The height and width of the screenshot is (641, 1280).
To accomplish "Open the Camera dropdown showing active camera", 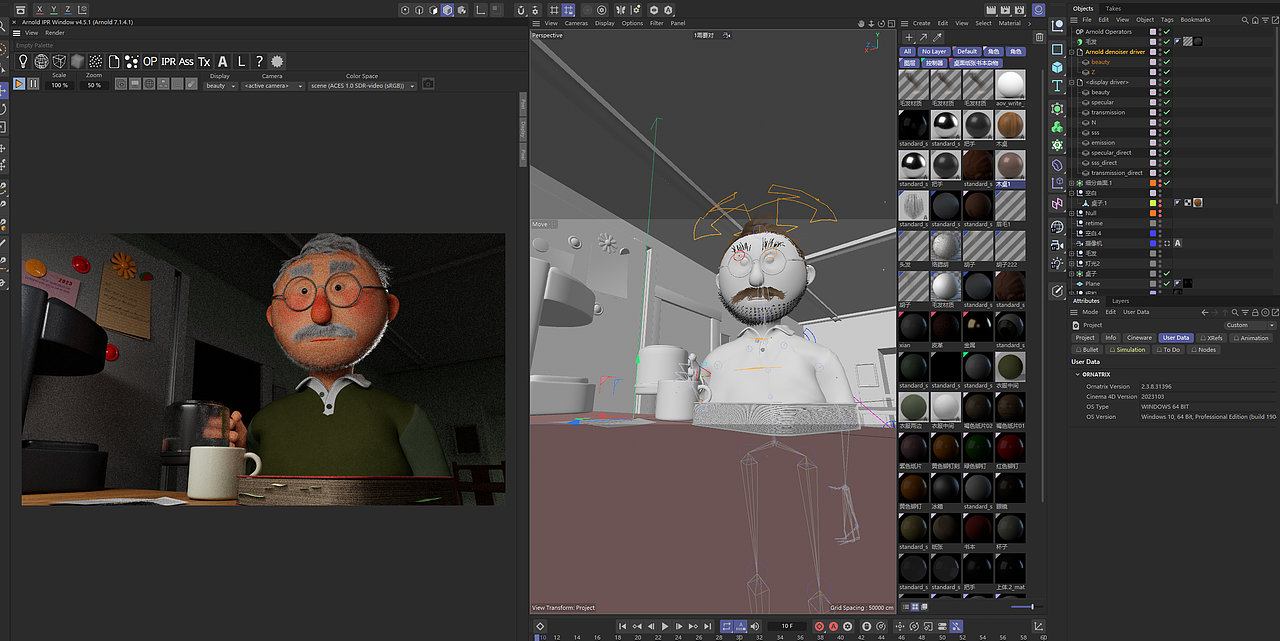I will (273, 86).
